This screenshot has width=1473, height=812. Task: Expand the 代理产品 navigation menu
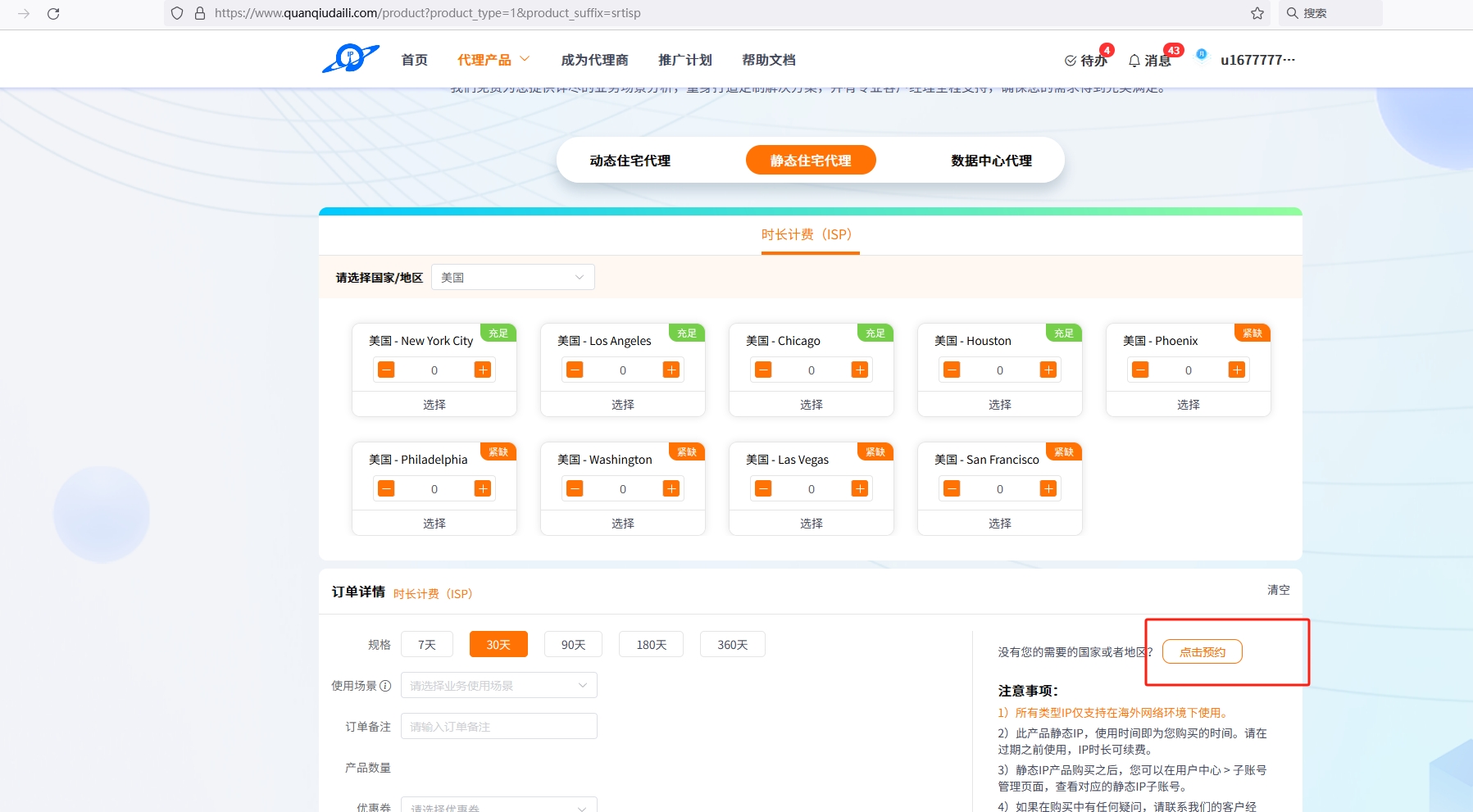click(493, 60)
